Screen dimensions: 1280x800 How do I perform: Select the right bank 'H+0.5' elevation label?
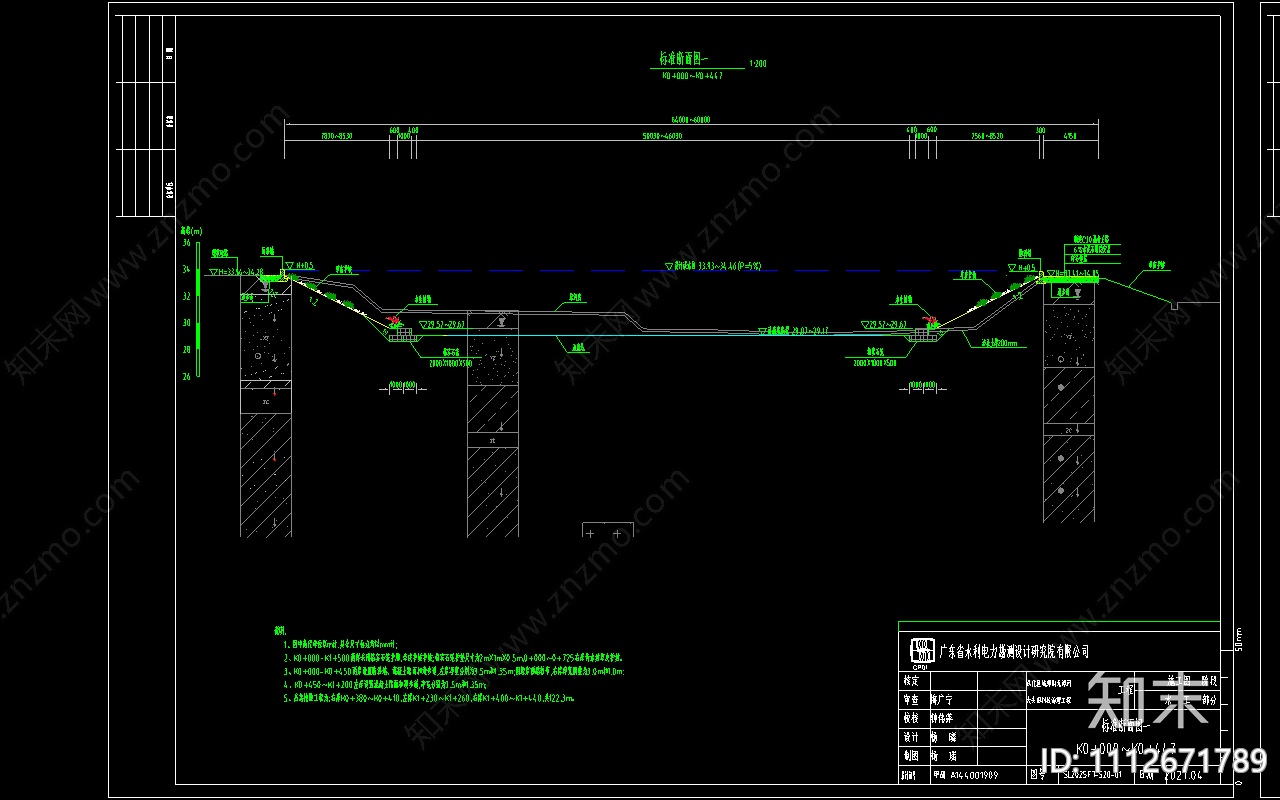1027,267
